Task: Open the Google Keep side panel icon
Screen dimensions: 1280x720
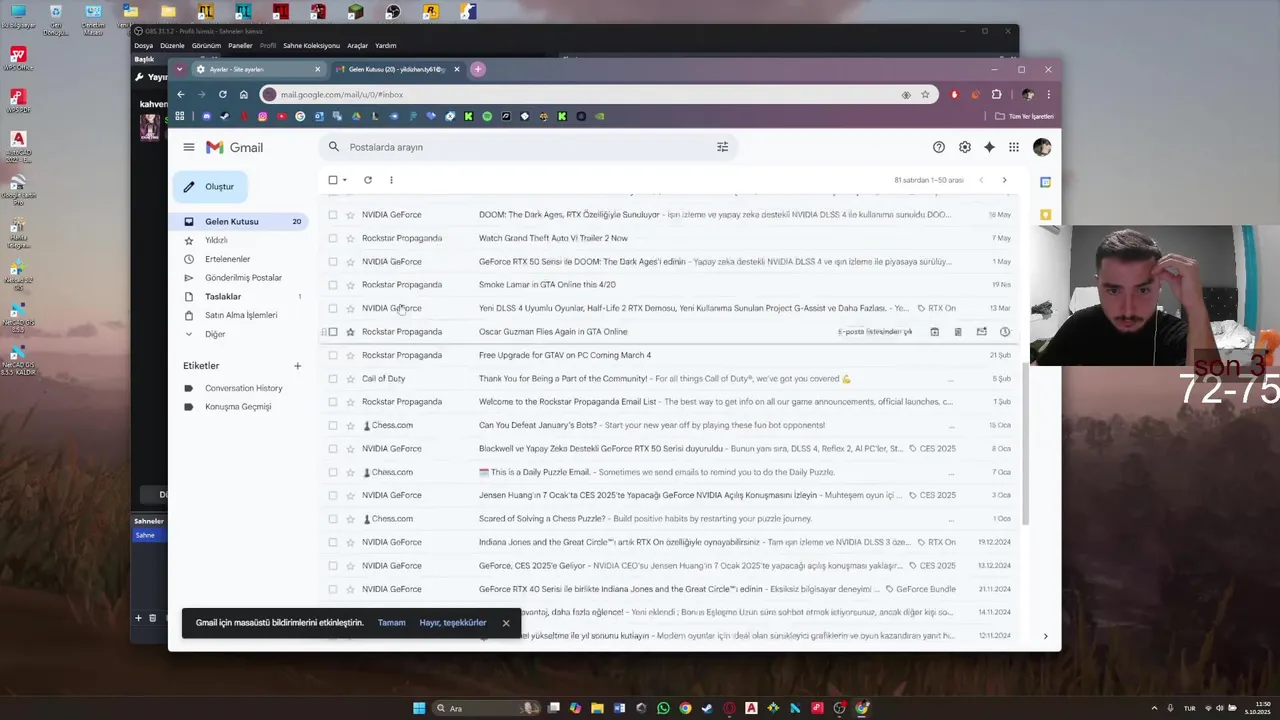Action: (1045, 214)
